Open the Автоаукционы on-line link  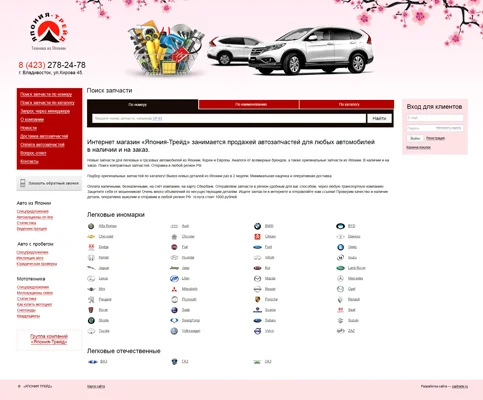pos(35,217)
